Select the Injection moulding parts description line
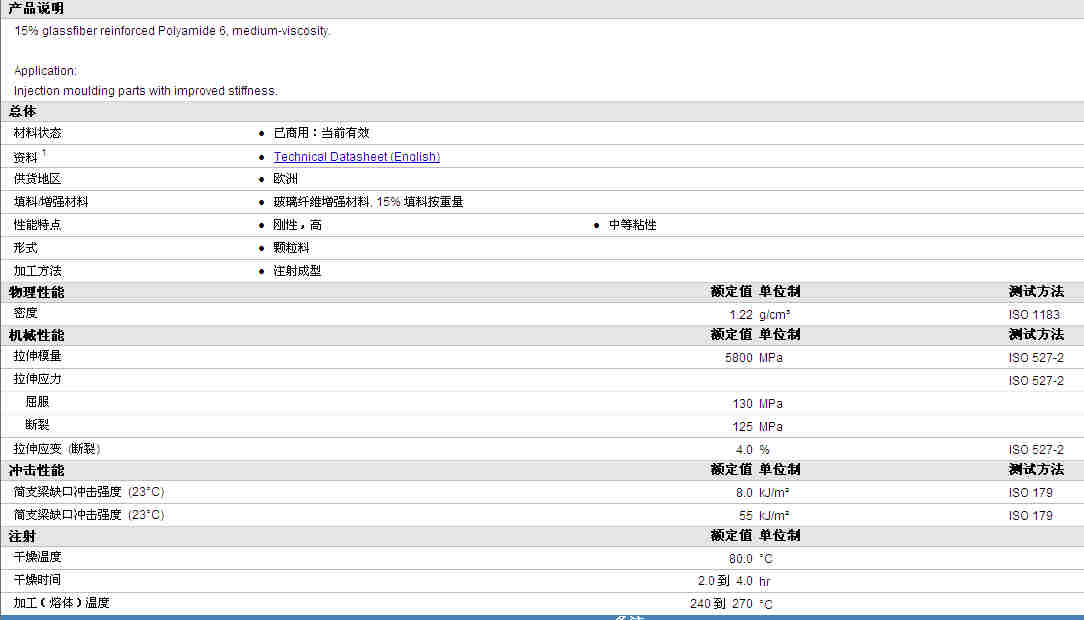The width and height of the screenshot is (1084, 620). pos(146,91)
